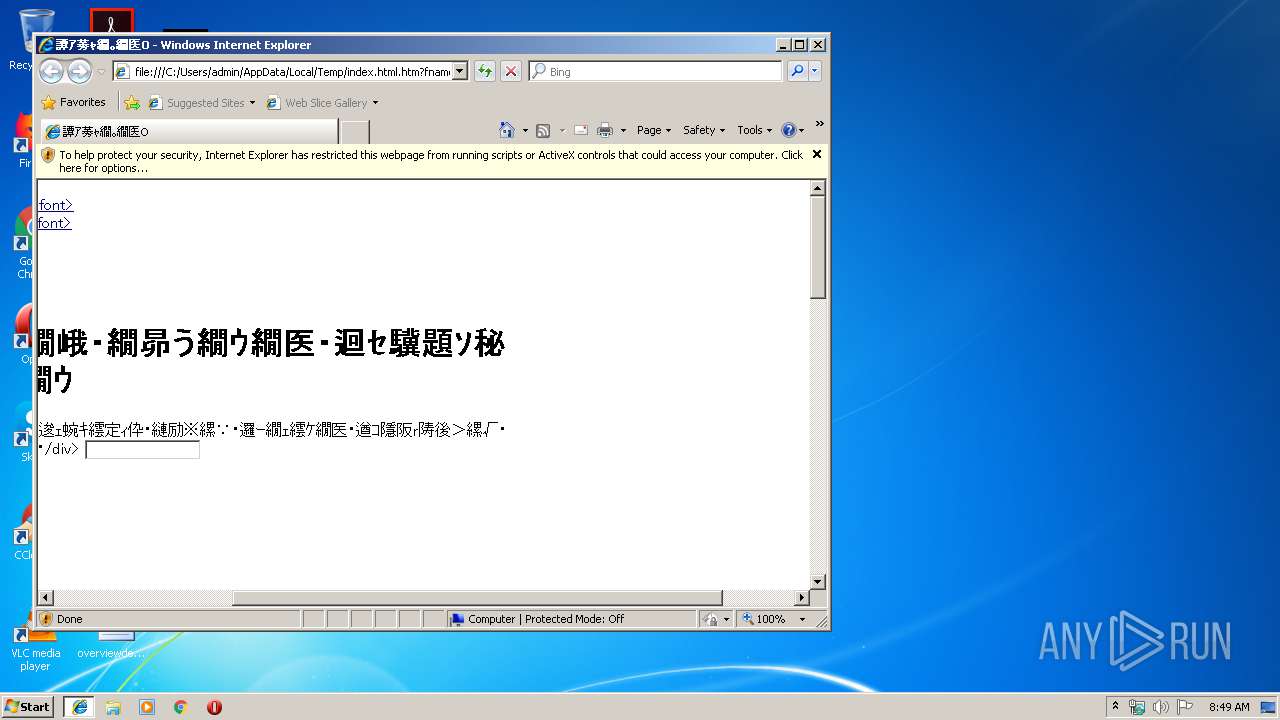The image size is (1280, 720).
Task: Click the status bar security shield icon
Action: (46, 619)
